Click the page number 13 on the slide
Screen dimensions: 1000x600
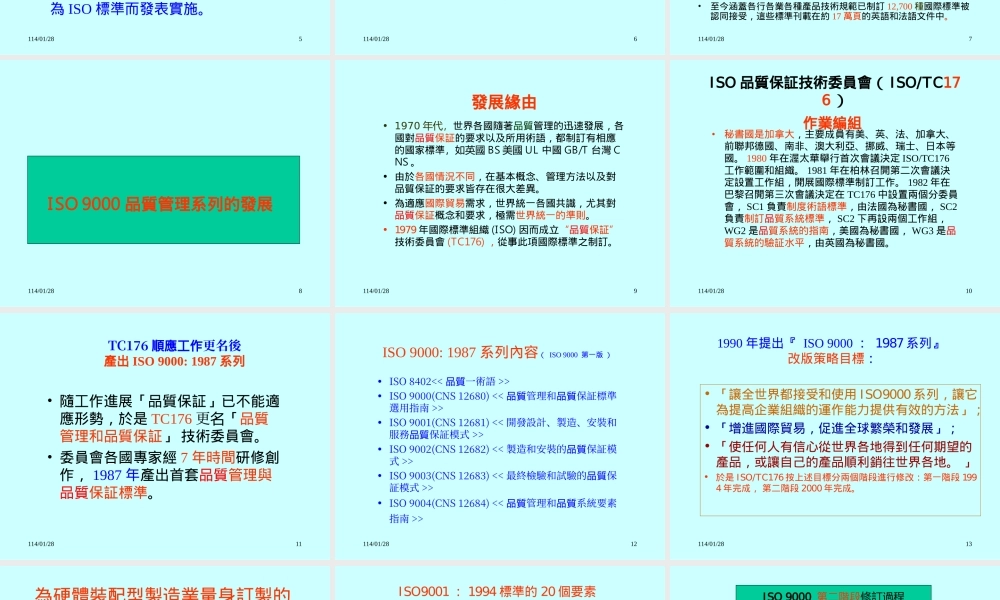tap(969, 544)
